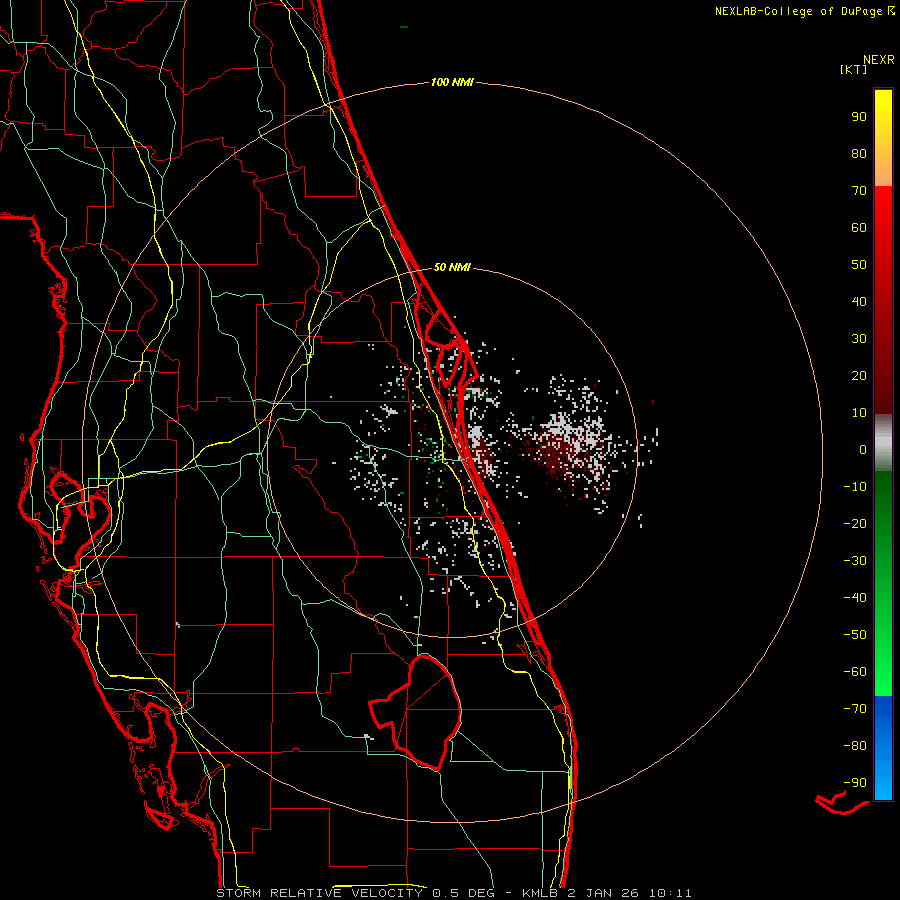Click the 40 value on velocity scale
Viewport: 900px width, 900px height.
[859, 301]
